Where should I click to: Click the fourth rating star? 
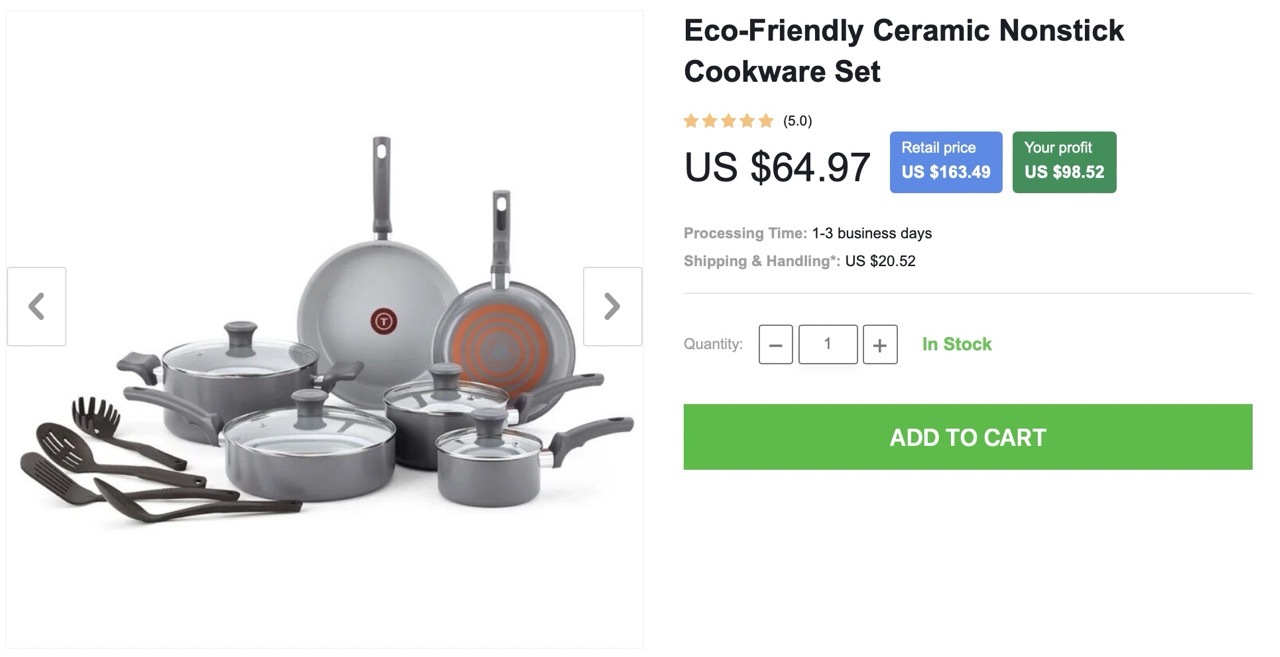click(747, 121)
